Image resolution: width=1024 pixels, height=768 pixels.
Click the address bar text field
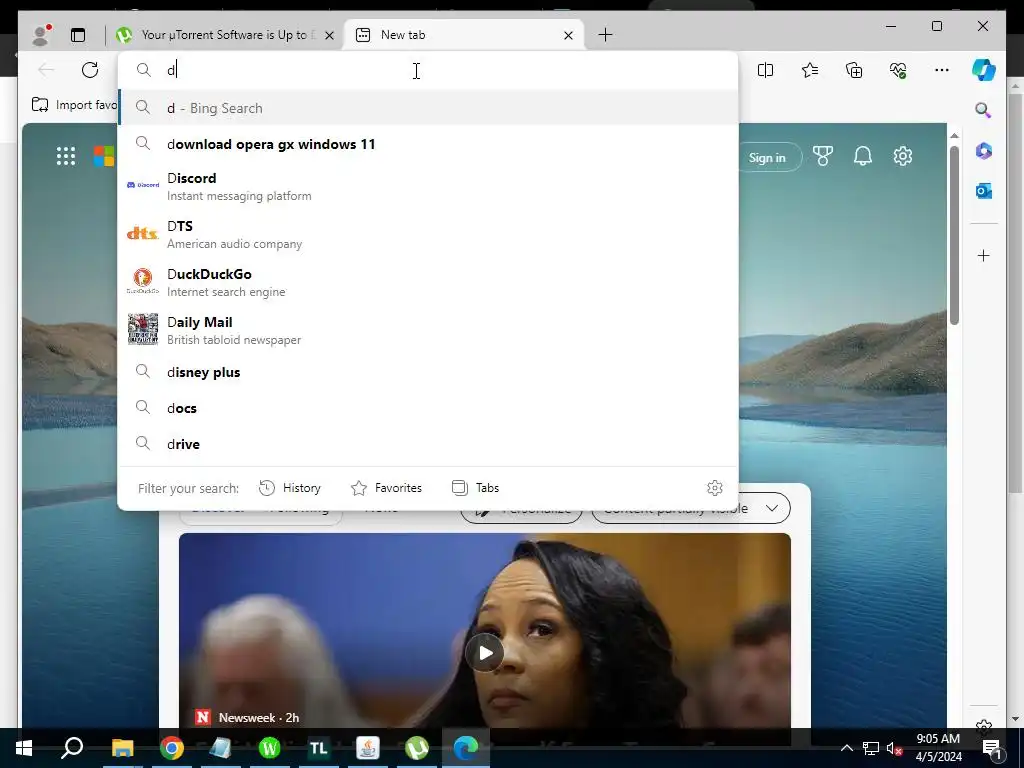tap(428, 70)
